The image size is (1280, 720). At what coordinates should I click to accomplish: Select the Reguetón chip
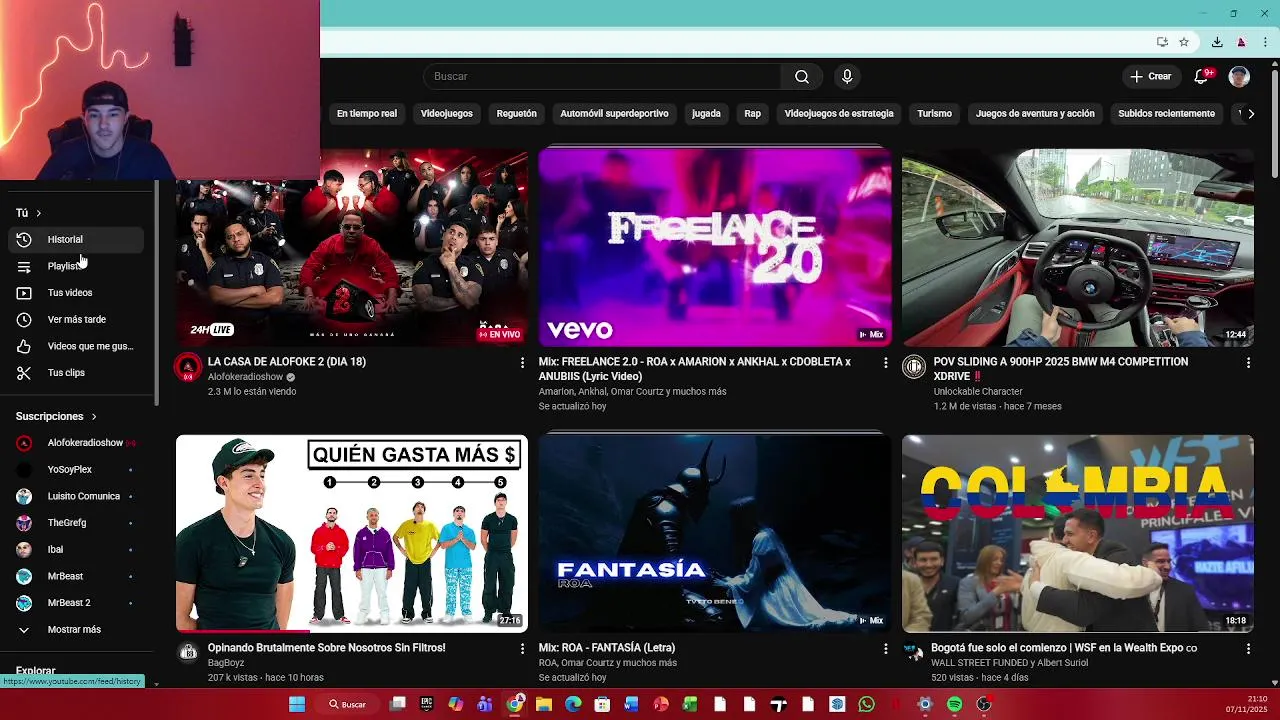[517, 114]
